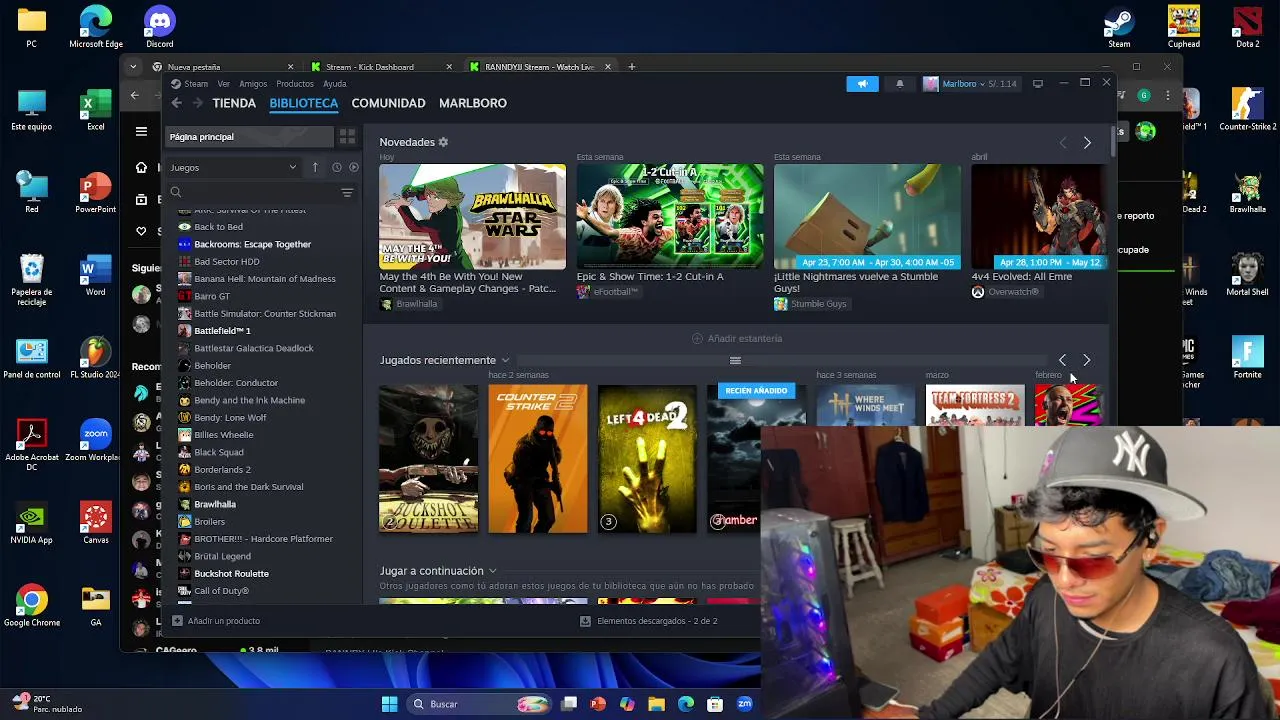1280x720 pixels.
Task: Open Novedades settings gear
Action: (443, 142)
